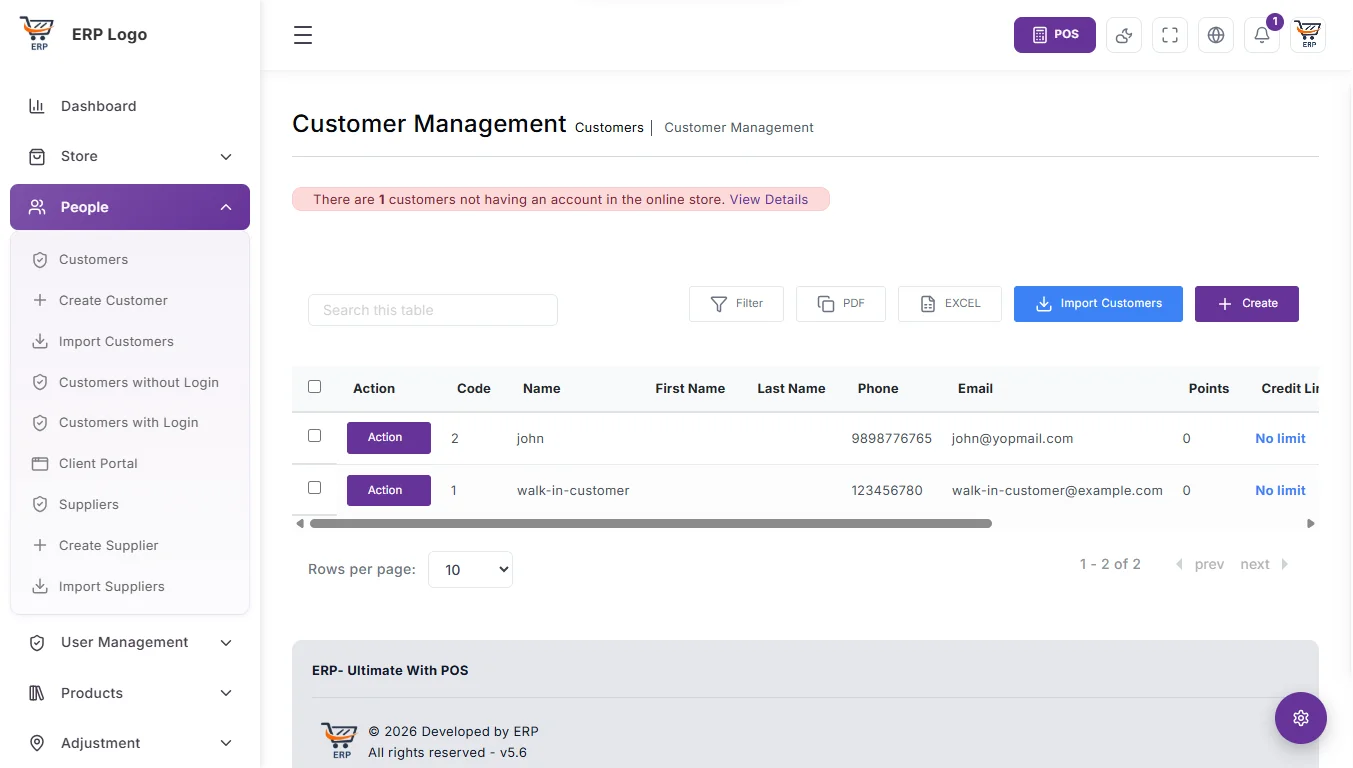Click the Adjustment pin icon
The image size is (1353, 768).
click(37, 743)
